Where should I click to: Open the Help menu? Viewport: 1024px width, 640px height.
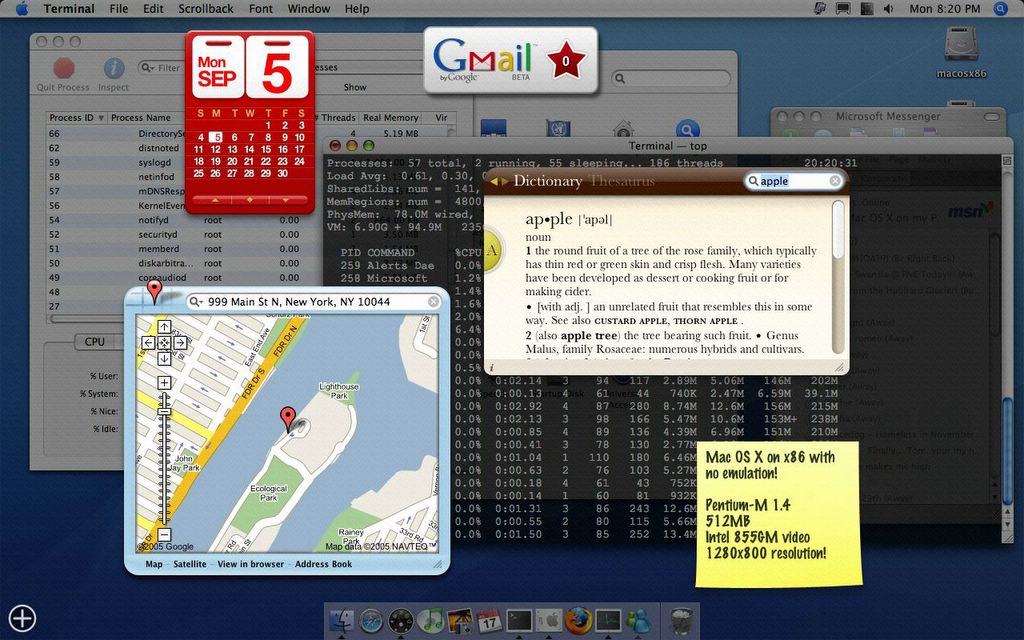tap(357, 8)
